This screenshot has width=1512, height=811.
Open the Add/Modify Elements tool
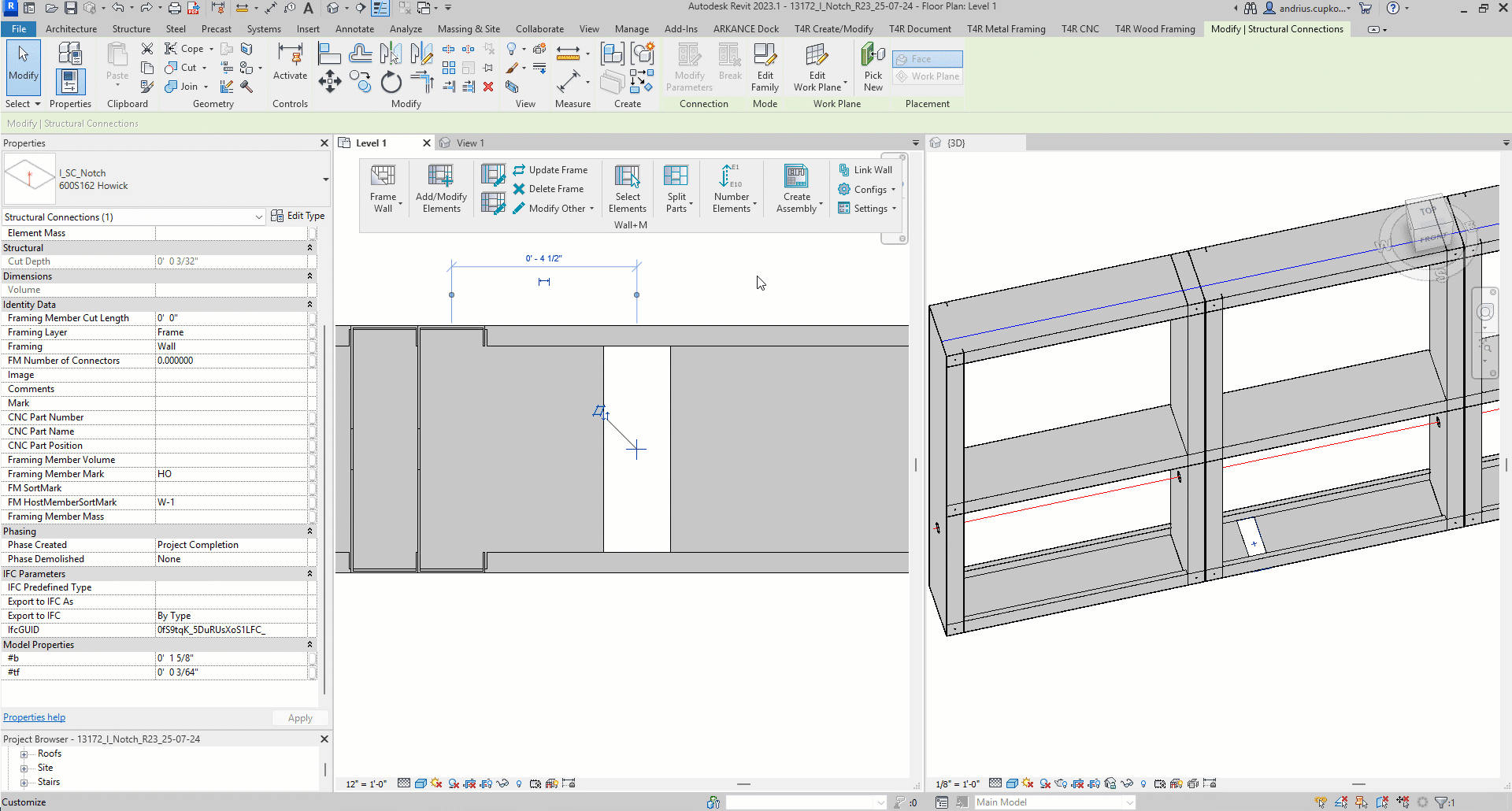[x=440, y=176]
